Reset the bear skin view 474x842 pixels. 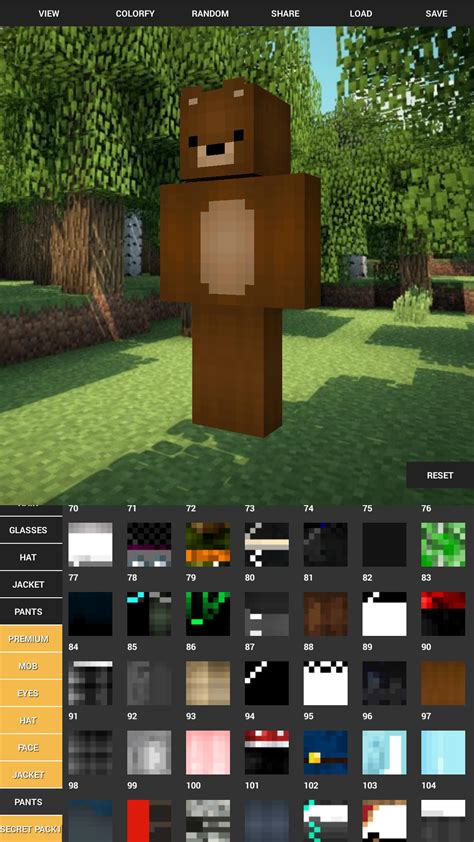pos(440,475)
